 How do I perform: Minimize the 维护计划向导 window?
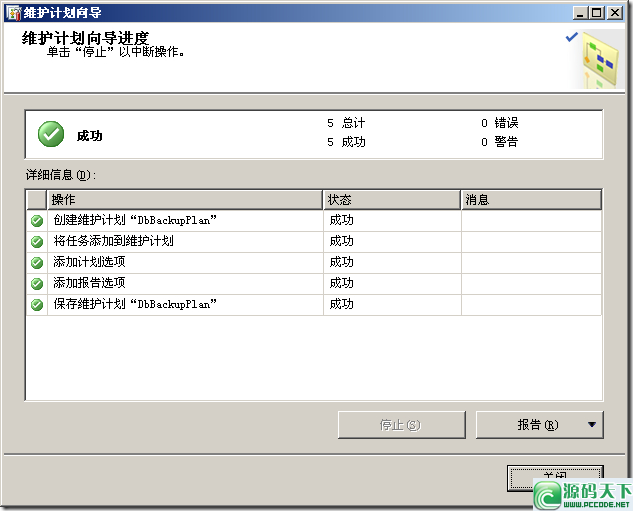coord(580,13)
